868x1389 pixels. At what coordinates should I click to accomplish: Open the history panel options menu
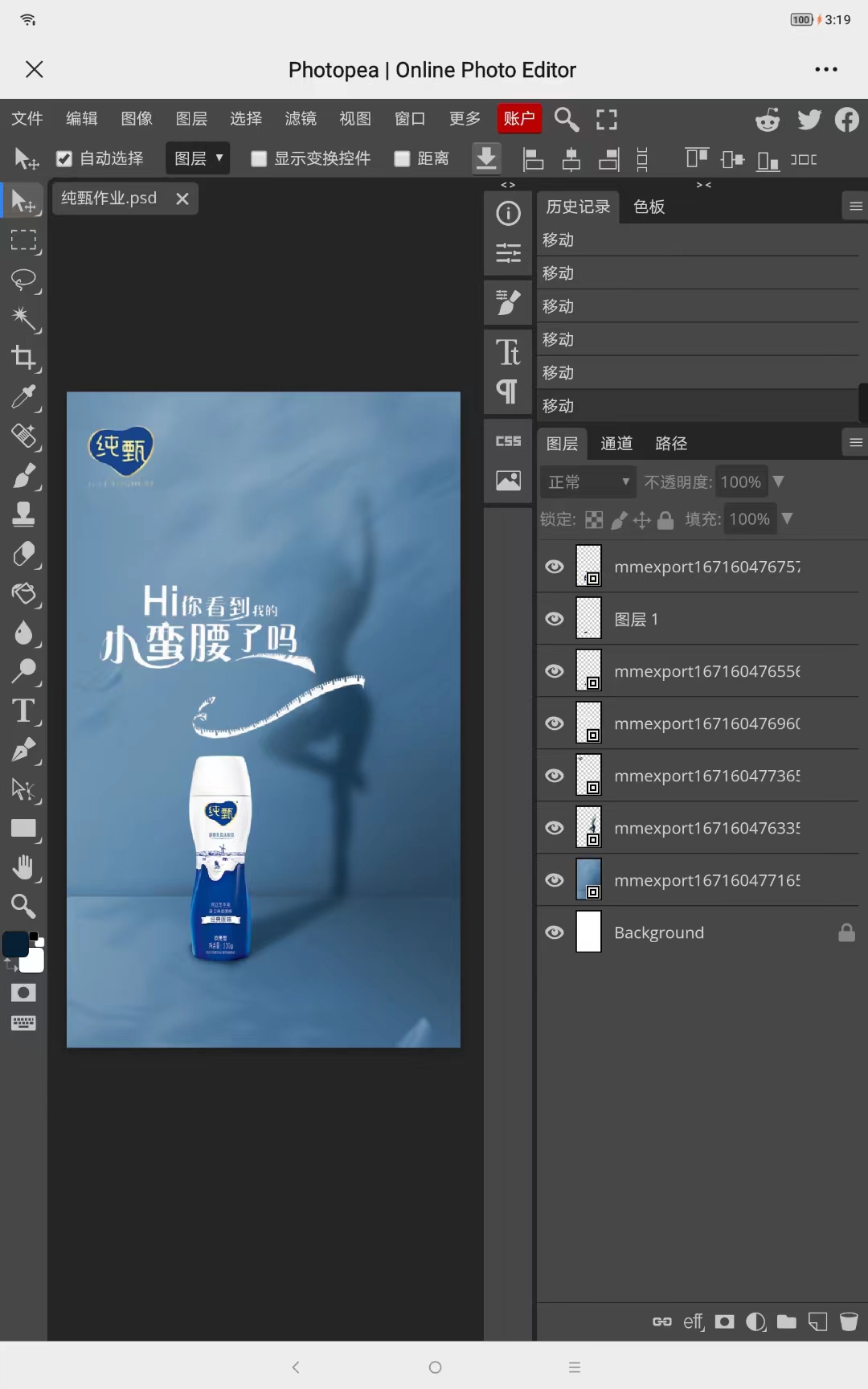[x=856, y=207]
